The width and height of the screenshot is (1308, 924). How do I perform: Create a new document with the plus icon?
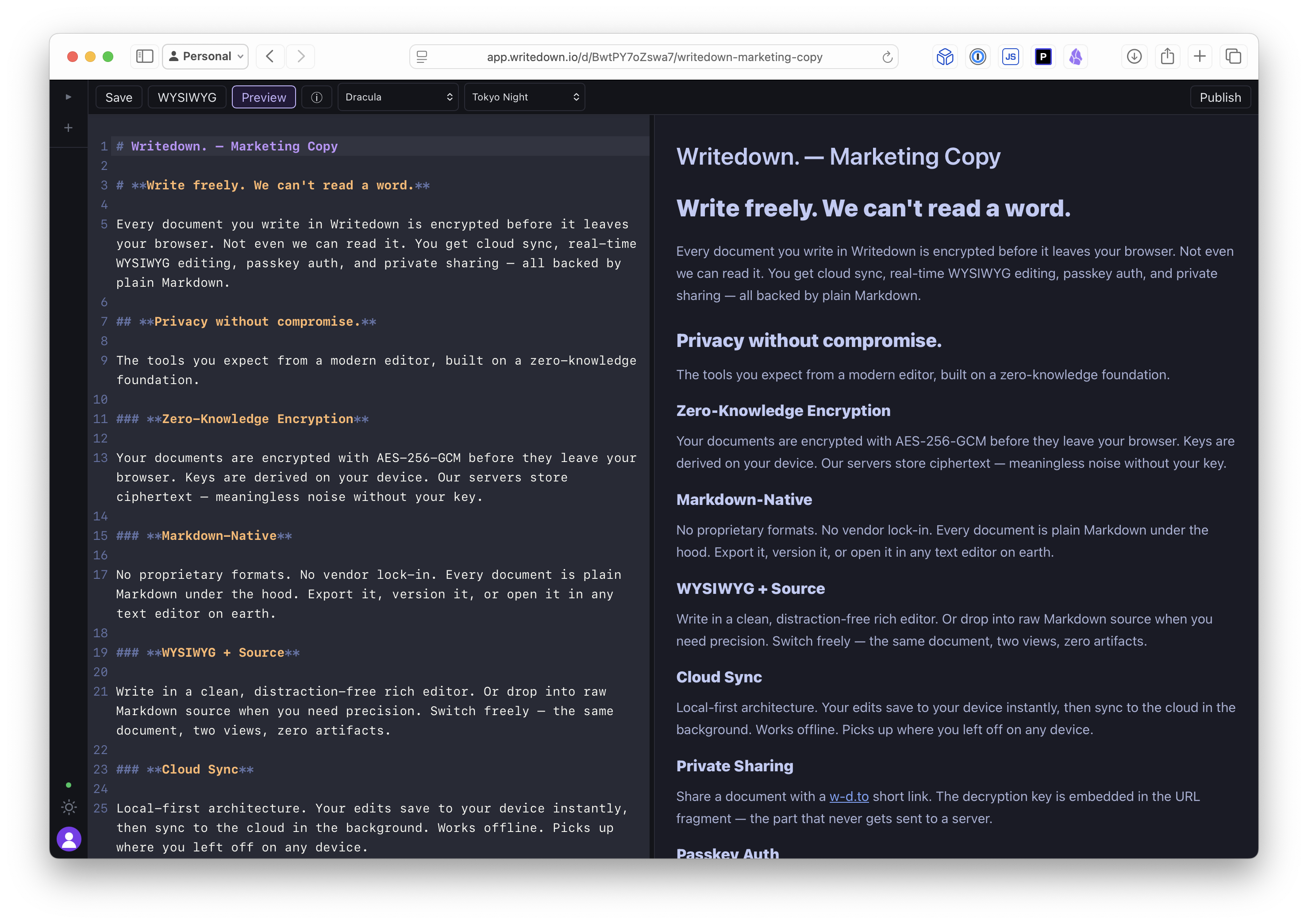[68, 127]
